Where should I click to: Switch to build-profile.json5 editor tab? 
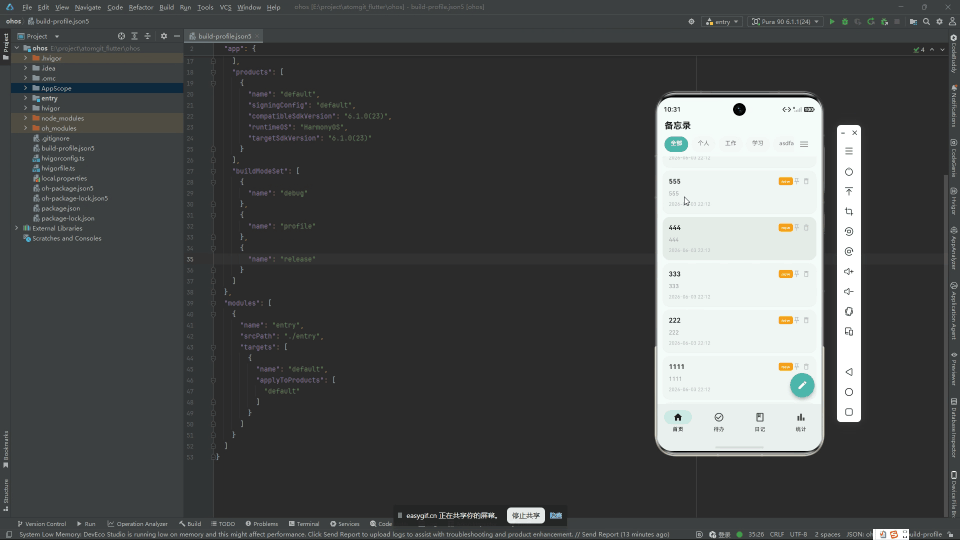pos(224,36)
